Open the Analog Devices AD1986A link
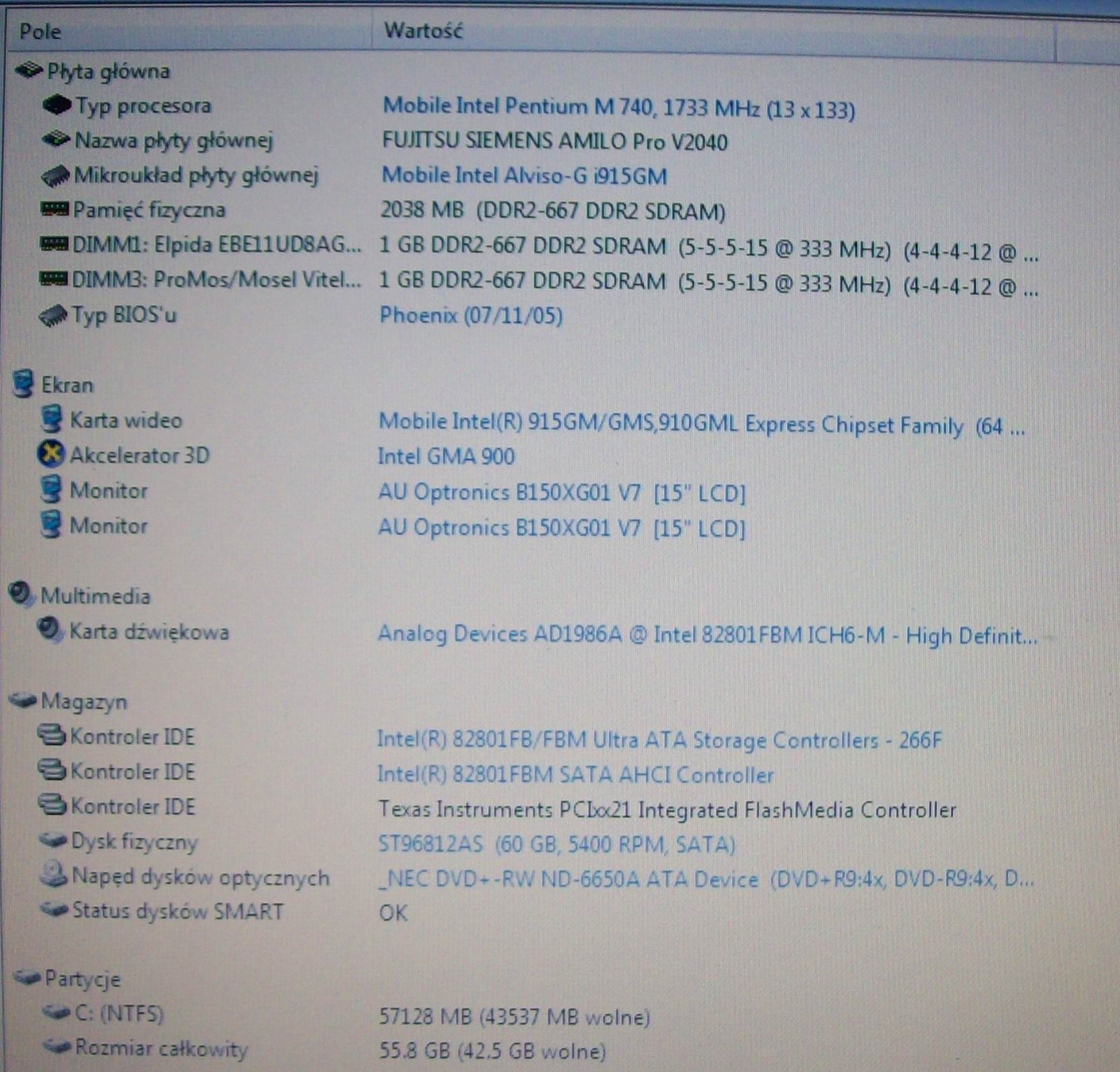Screen dimensions: 1120x1072 click(707, 634)
